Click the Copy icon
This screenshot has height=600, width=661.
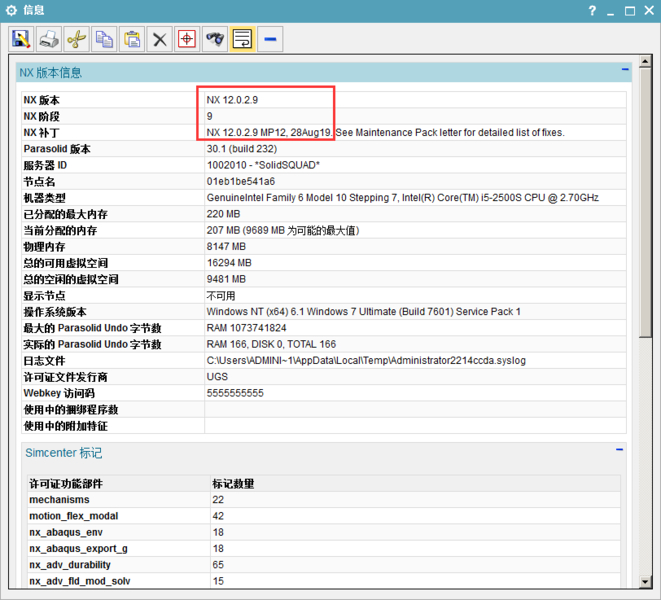(x=104, y=39)
